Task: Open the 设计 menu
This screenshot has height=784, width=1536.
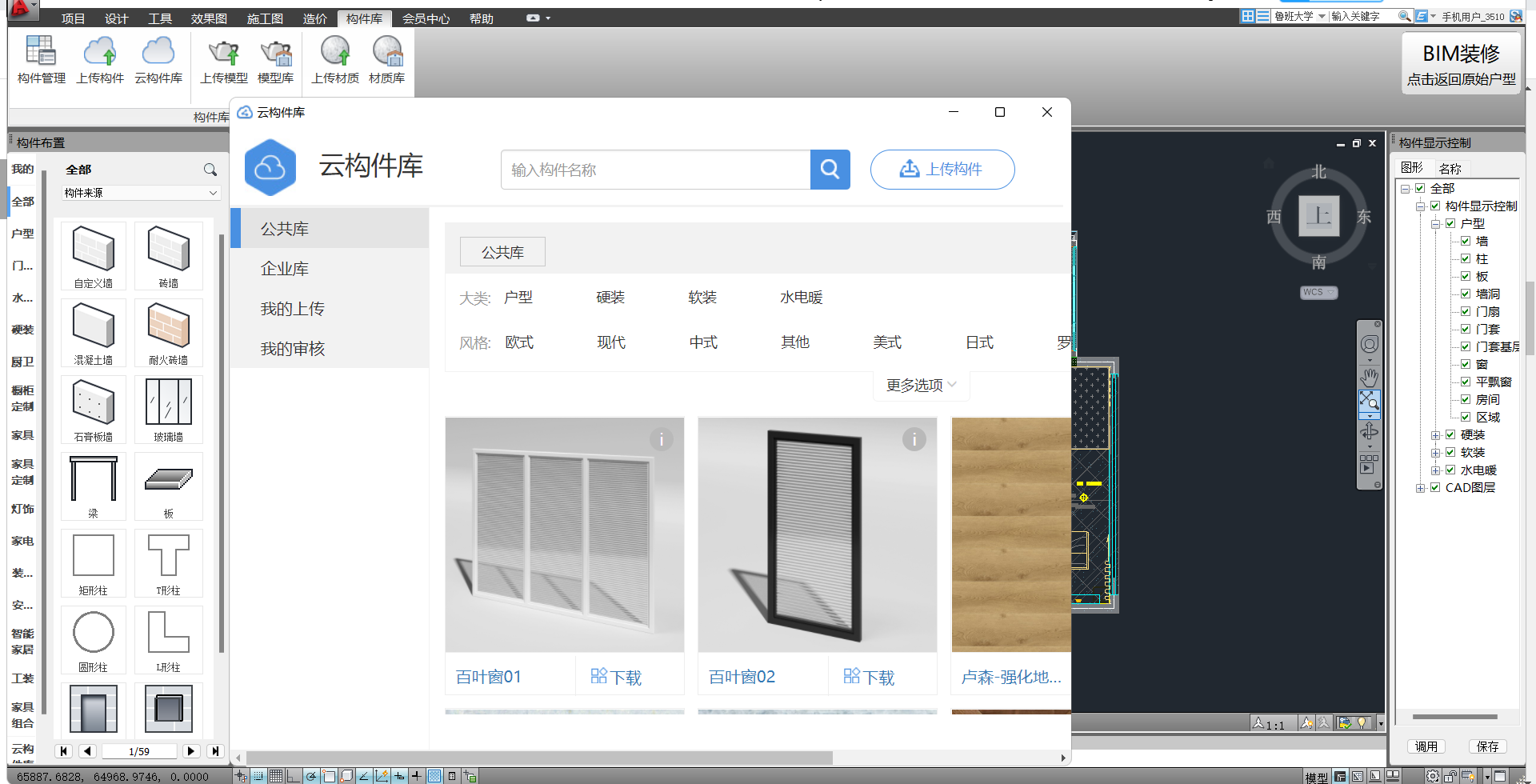Action: pyautogui.click(x=116, y=18)
